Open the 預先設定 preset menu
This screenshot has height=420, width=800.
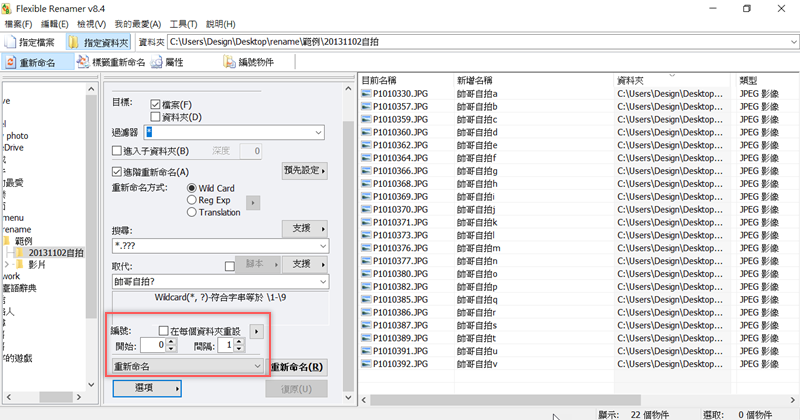click(305, 170)
